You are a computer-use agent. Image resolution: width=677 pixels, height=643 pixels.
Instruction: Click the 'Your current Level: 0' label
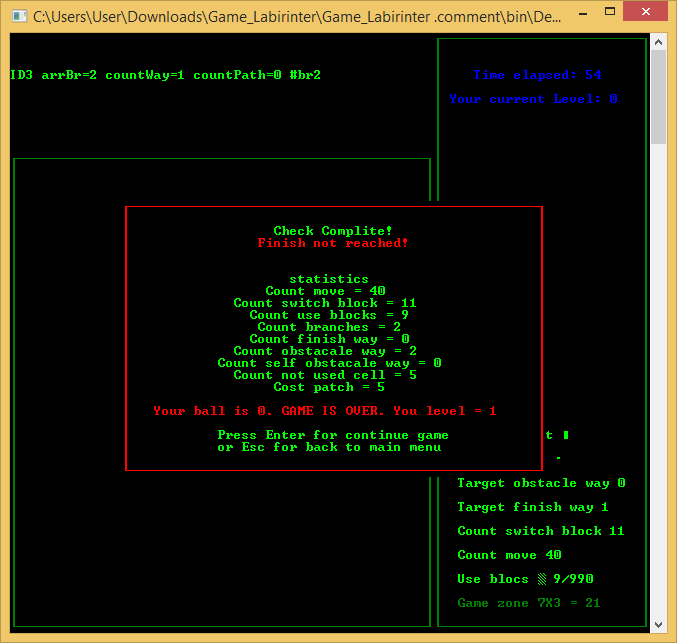pyautogui.click(x=533, y=99)
